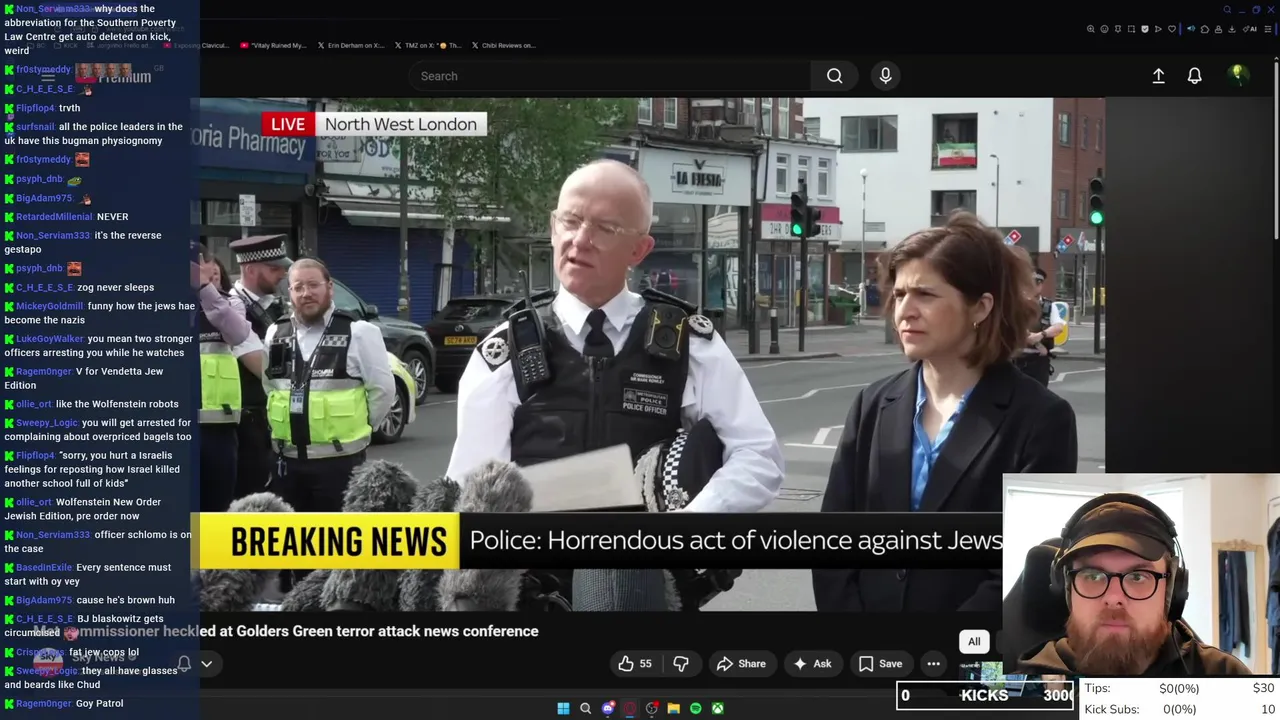The width and height of the screenshot is (1280, 720).
Task: Click the KICKS goal progress bar
Action: pyautogui.click(x=985, y=695)
